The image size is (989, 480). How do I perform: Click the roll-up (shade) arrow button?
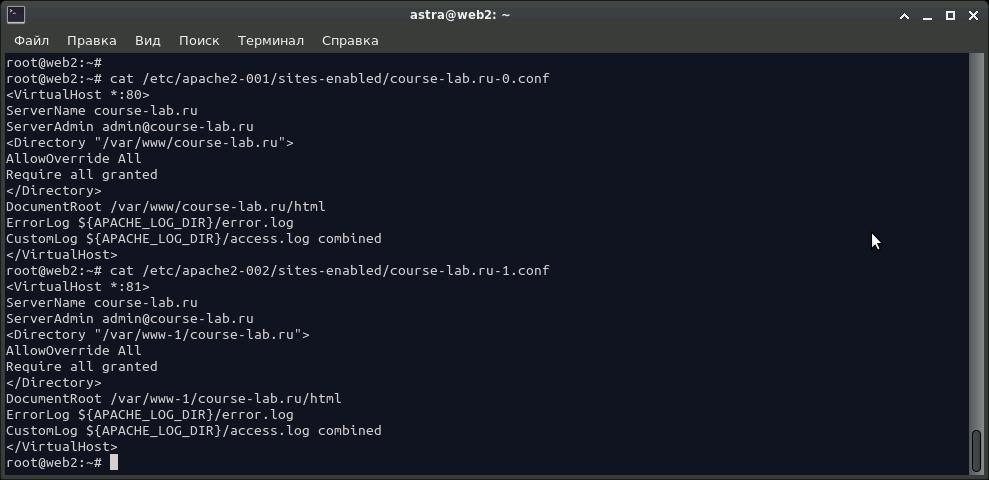pos(902,14)
